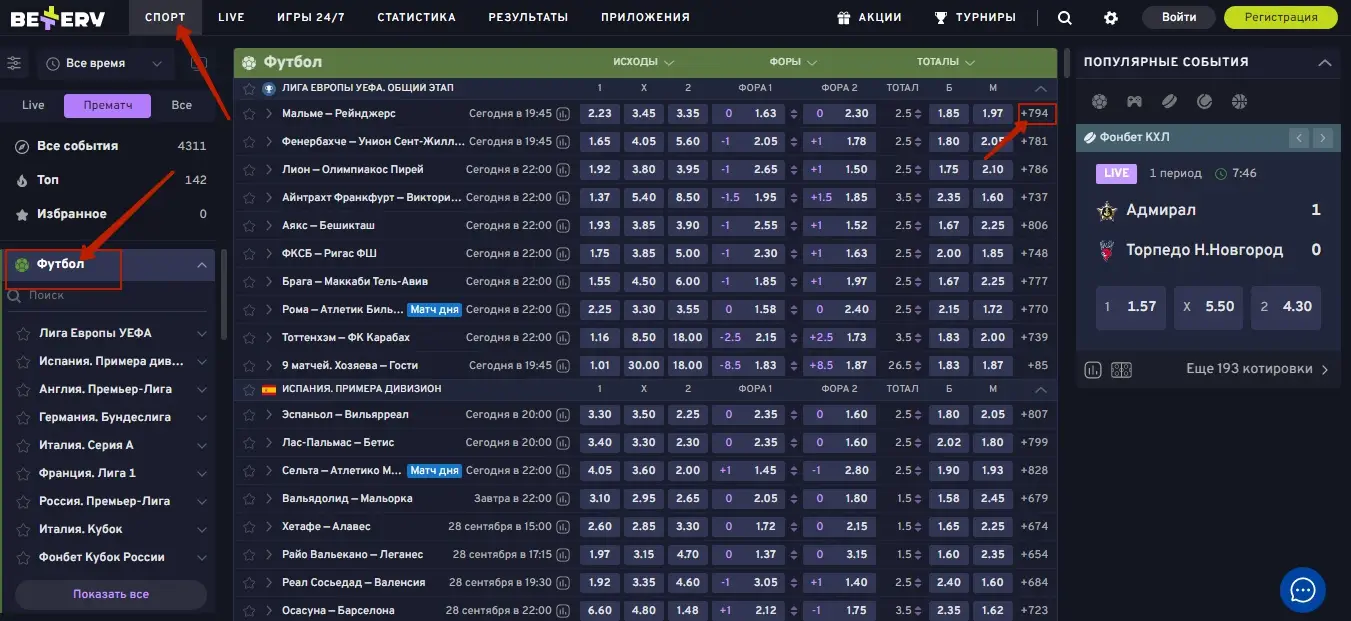
Task: Select hockey puck icon in popular events
Action: pyautogui.click(x=1169, y=101)
